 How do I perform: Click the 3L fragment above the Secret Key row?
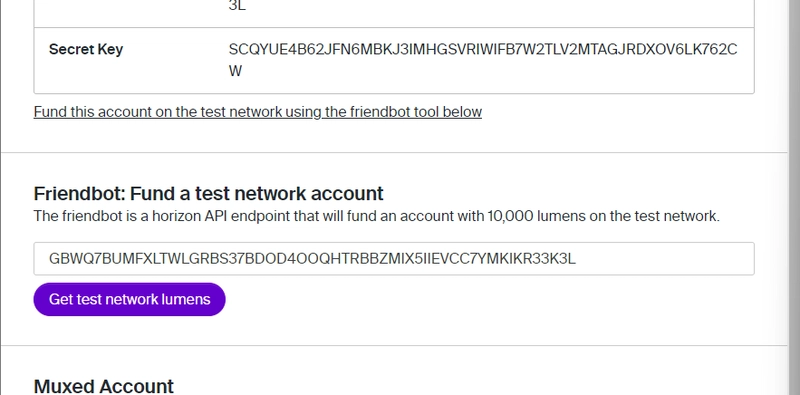click(x=237, y=6)
